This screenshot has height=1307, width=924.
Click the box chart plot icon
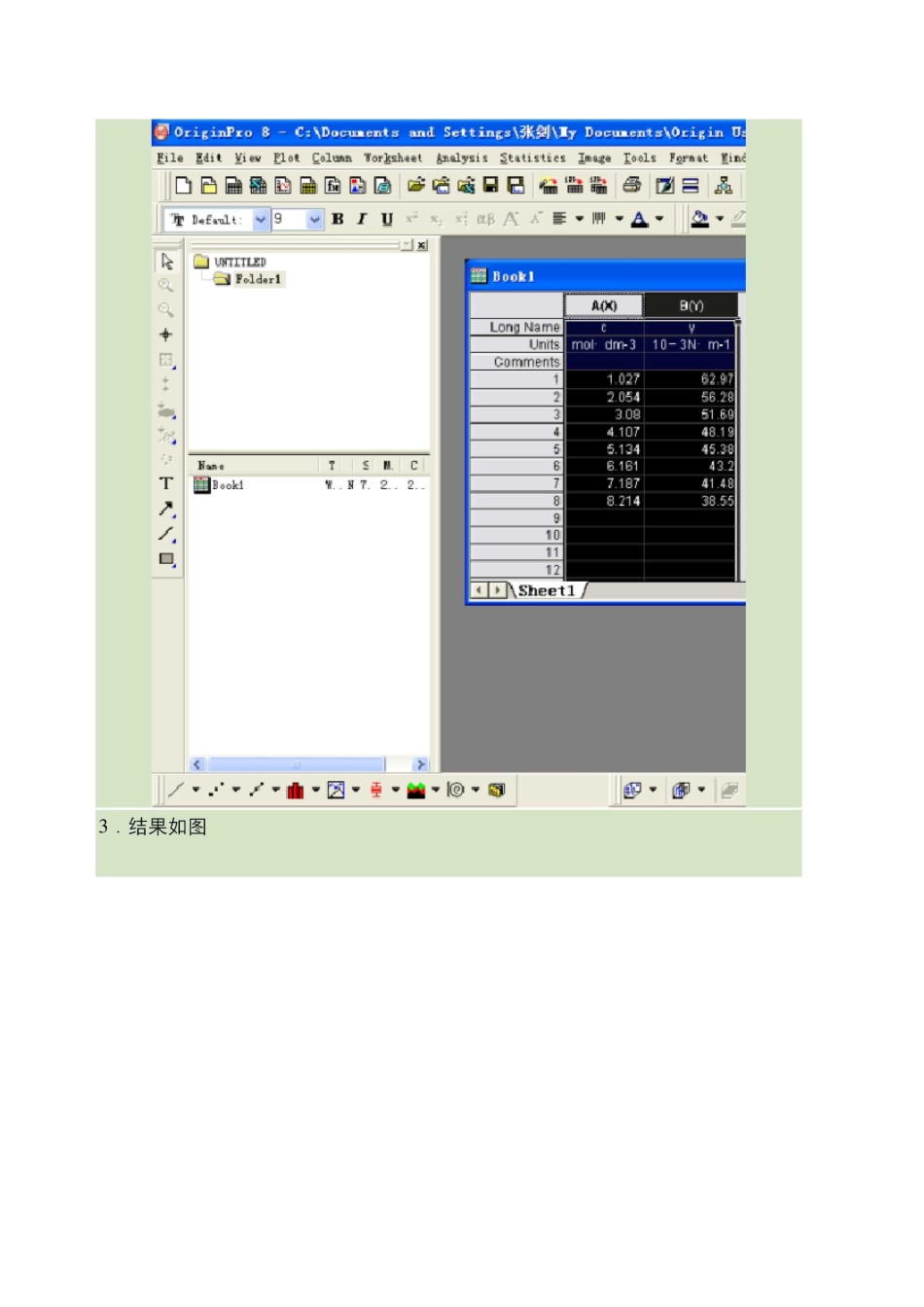coord(375,790)
